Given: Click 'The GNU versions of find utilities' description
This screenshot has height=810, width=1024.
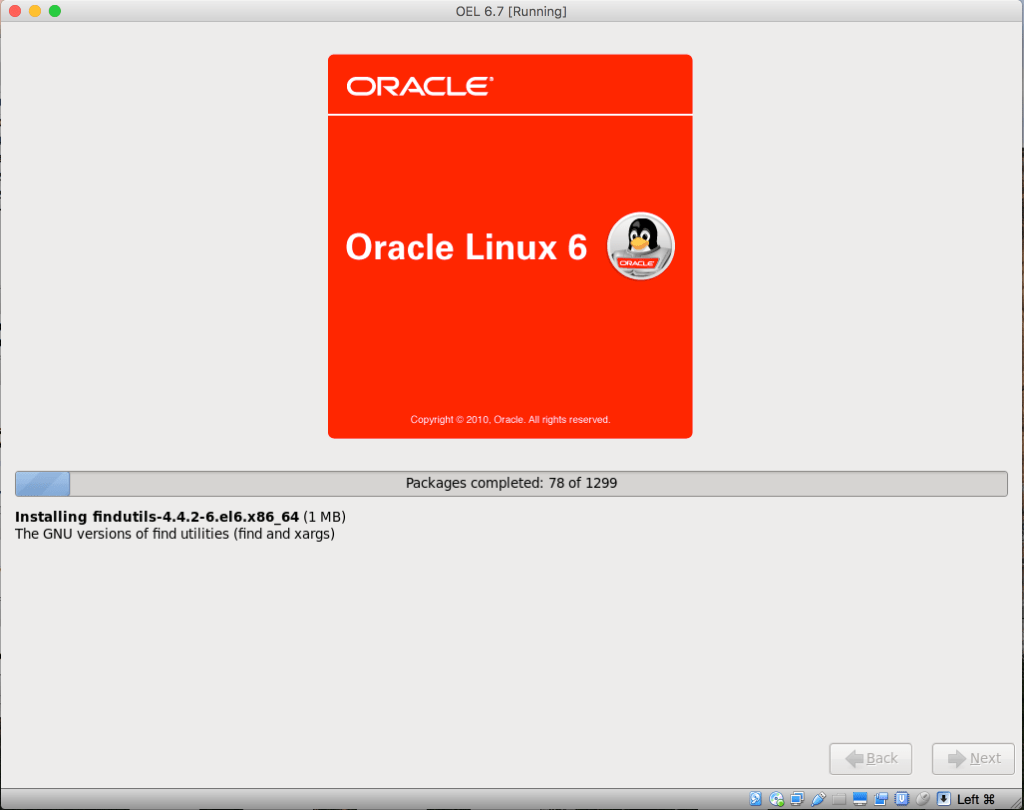Looking at the screenshot, I should point(175,534).
